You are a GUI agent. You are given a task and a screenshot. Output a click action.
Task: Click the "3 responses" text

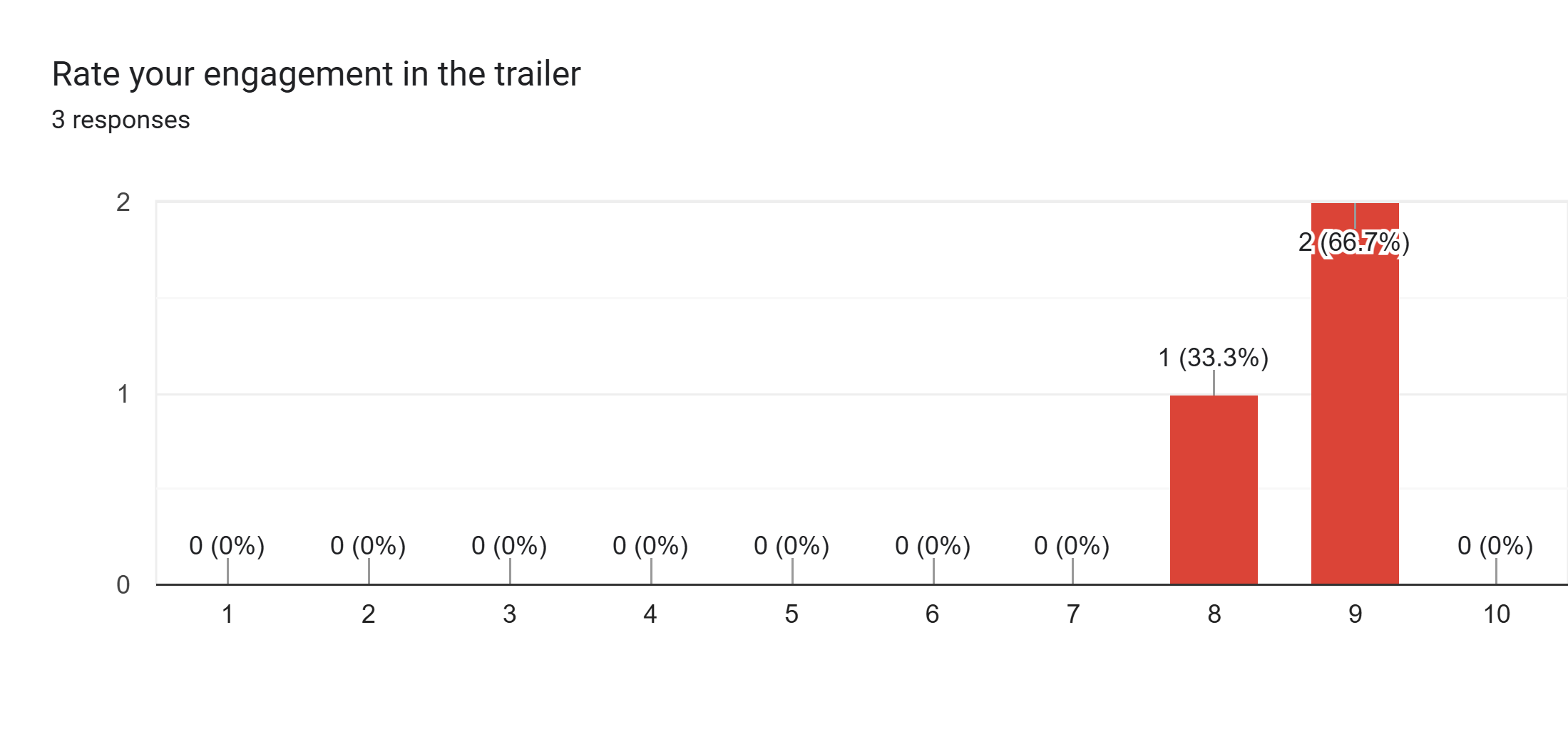[x=121, y=120]
